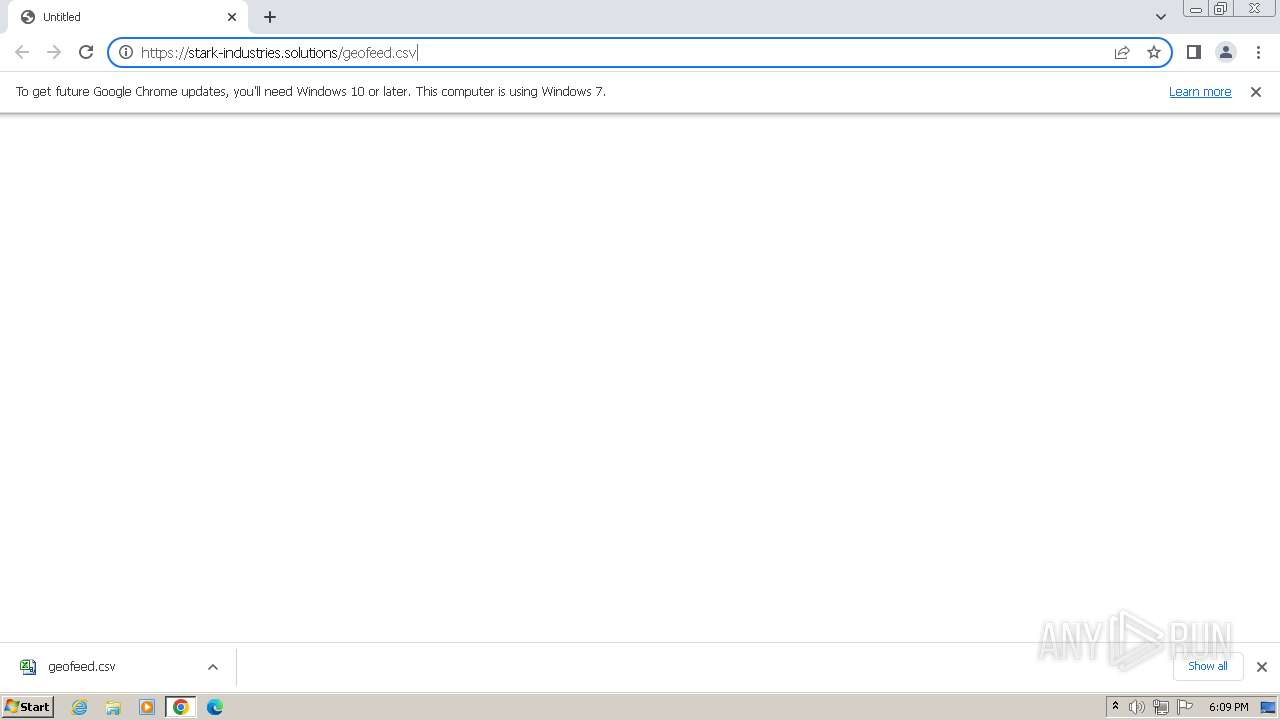1280x720 pixels.
Task: Click the browser forward arrow
Action: pyautogui.click(x=54, y=52)
